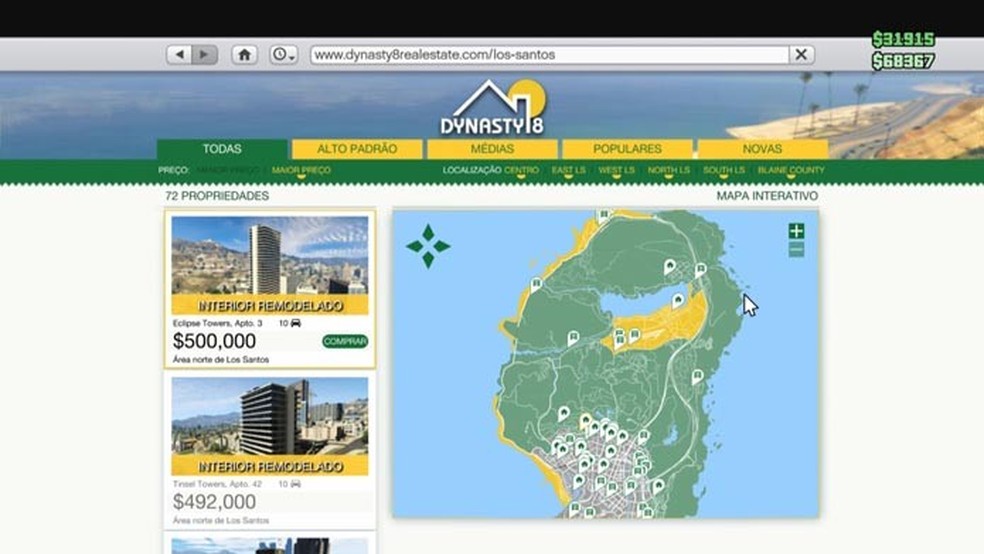The image size is (984, 554).
Task: Open the browsing history clock dropdown
Action: click(283, 55)
